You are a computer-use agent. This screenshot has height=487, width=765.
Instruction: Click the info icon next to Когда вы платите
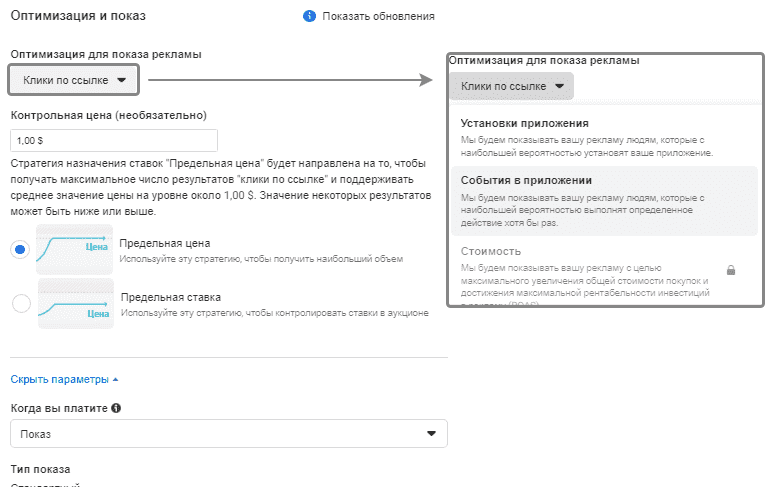[x=116, y=408]
